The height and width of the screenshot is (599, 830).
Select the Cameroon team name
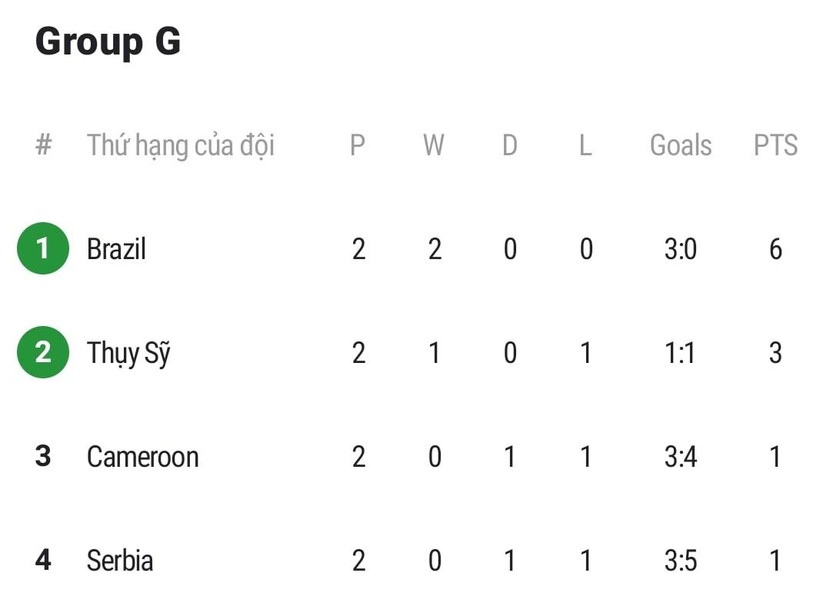(142, 457)
